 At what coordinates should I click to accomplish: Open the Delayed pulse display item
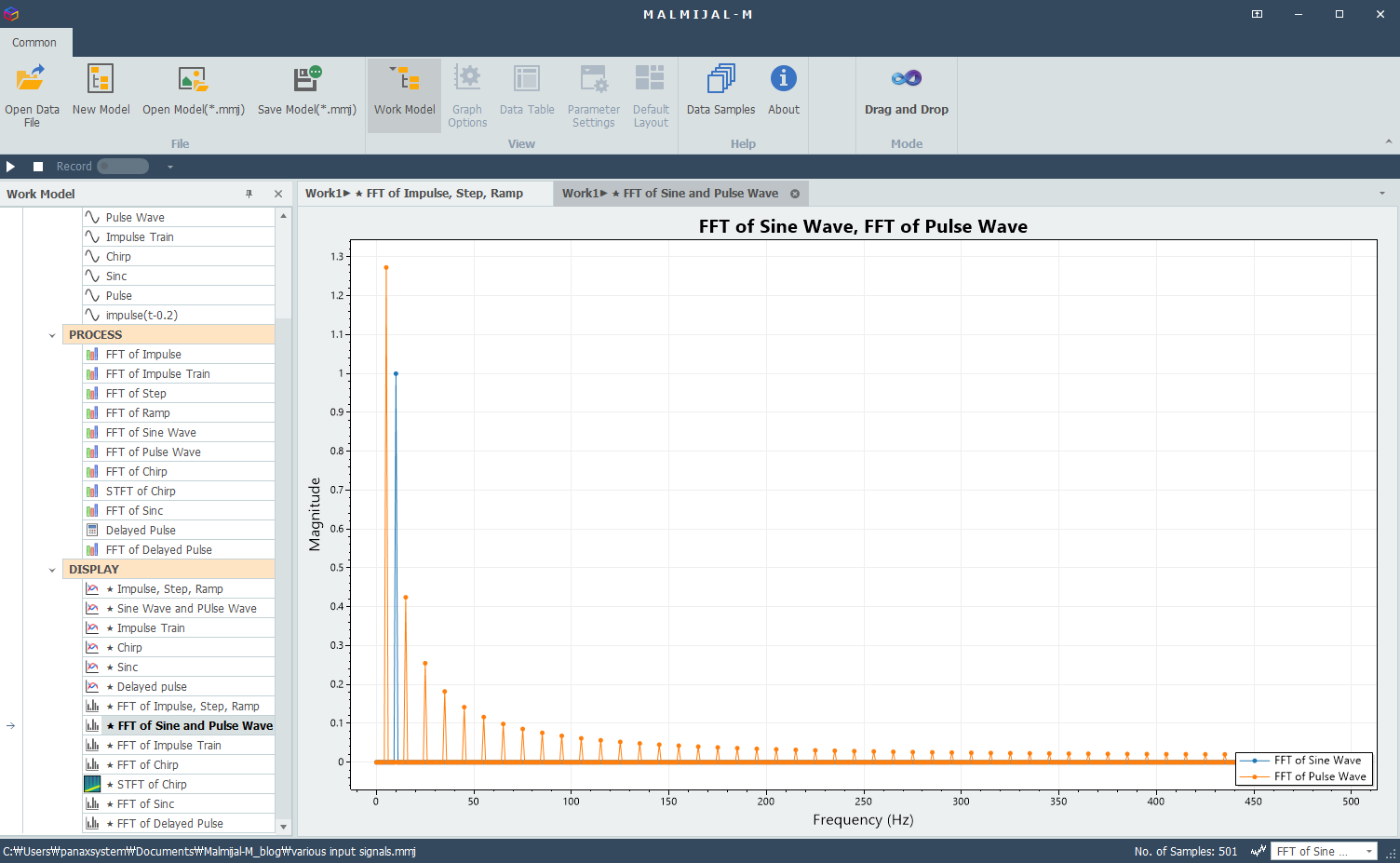point(179,686)
